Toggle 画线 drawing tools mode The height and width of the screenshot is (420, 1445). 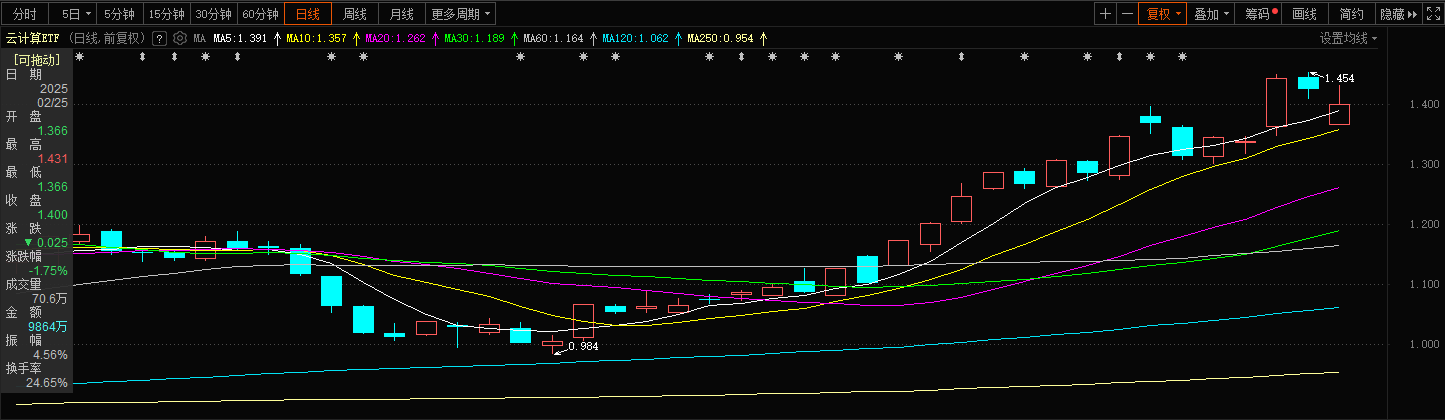tap(1304, 14)
